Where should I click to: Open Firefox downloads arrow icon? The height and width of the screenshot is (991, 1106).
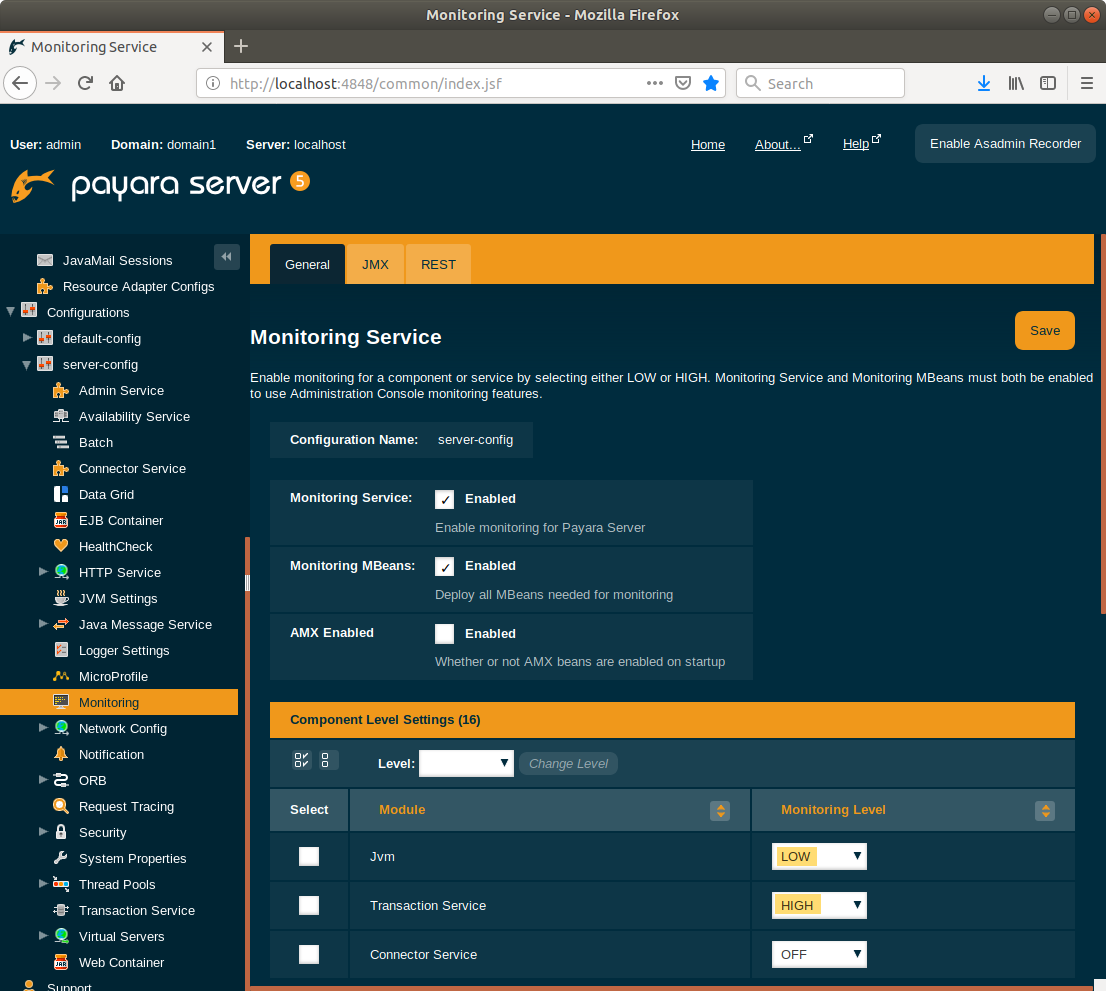984,84
